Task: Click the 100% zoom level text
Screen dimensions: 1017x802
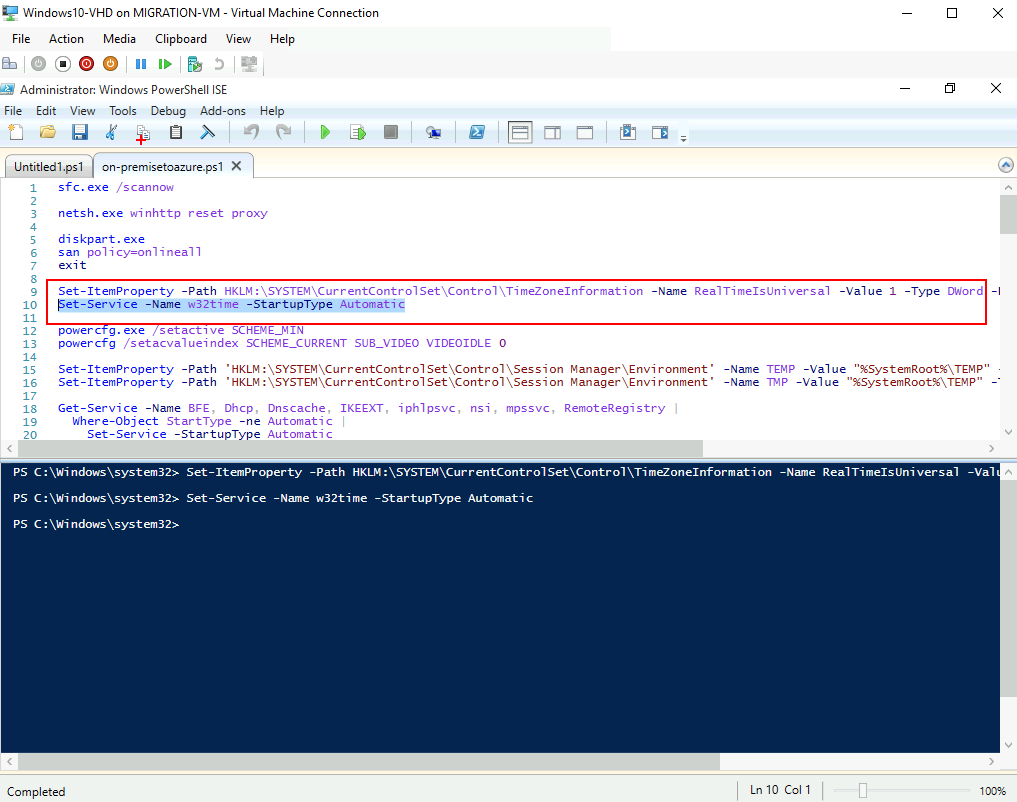Action: tap(992, 791)
